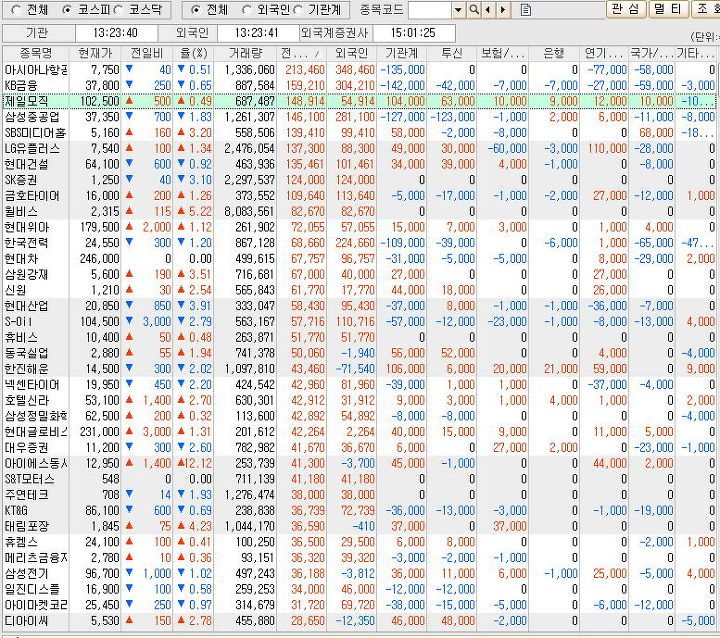Select the 기관계 radio button

[x=298, y=10]
